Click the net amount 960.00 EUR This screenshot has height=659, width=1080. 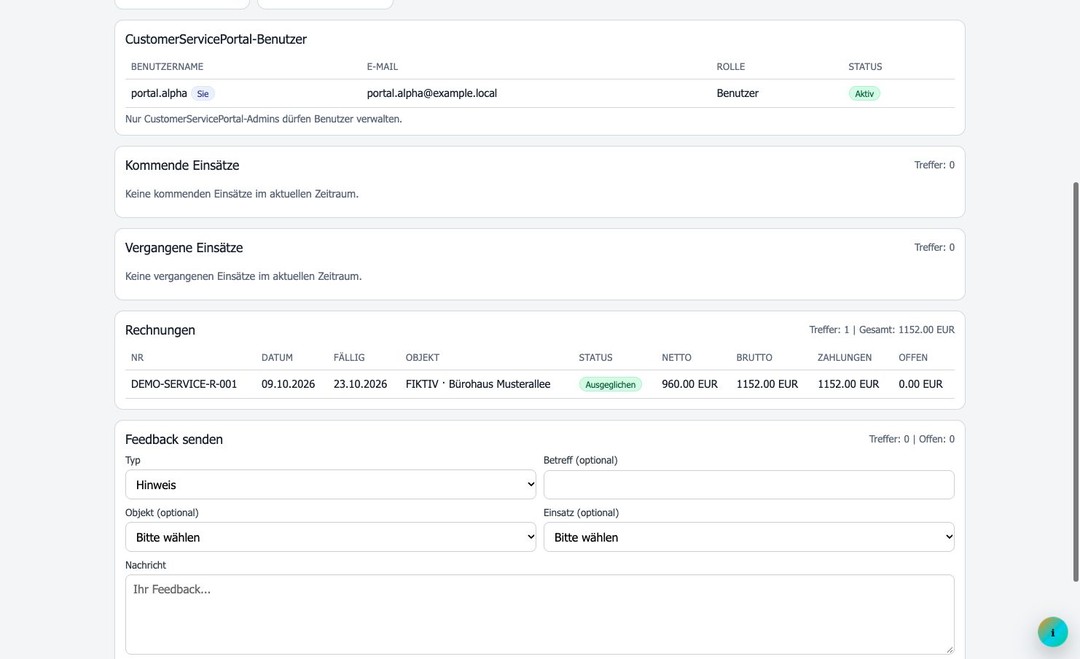689,384
